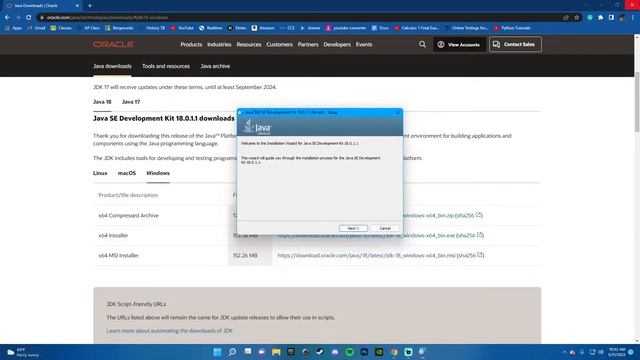This screenshot has height=360, width=640.
Task: Click the Contact Sales button
Action: [515, 44]
